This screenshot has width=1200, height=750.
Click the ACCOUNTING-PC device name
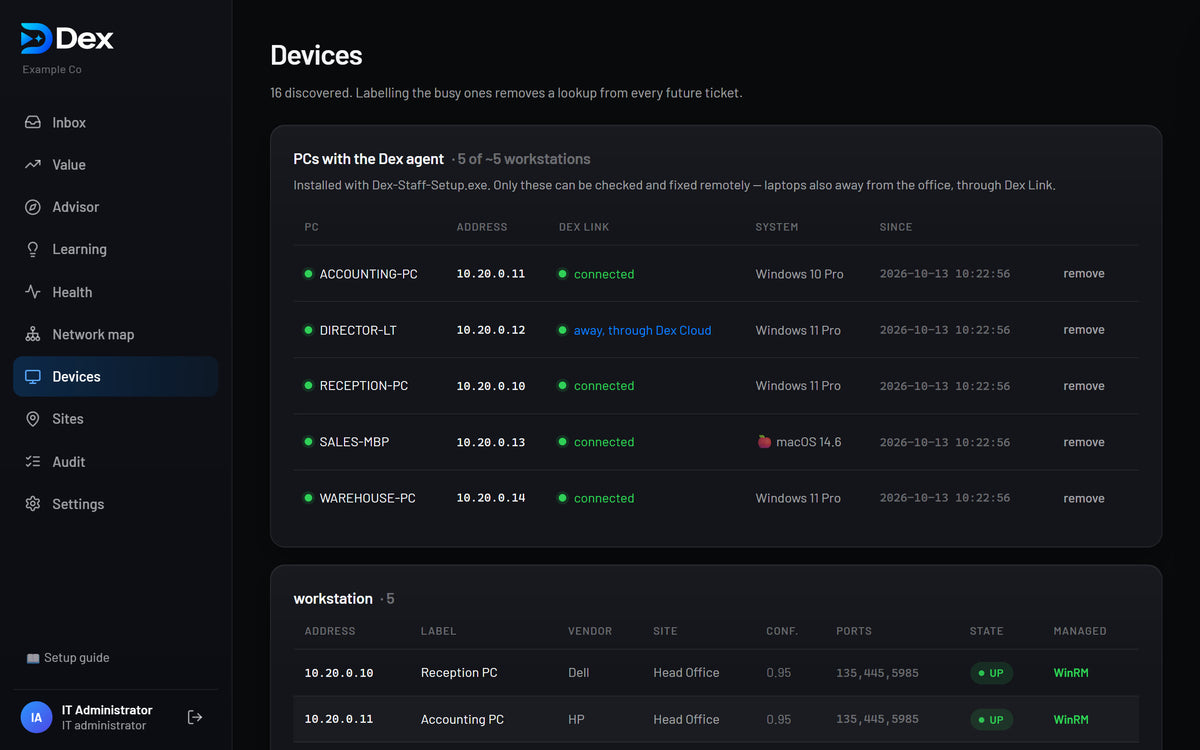(369, 274)
